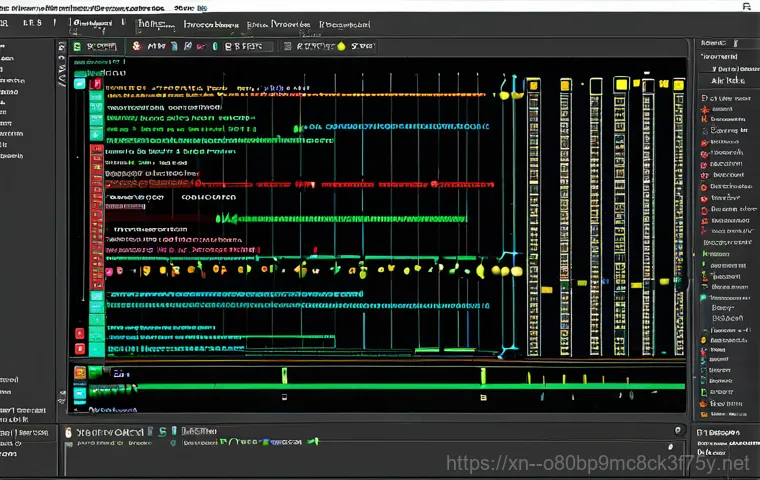Click the white icon starting the bottom panel

point(68,432)
